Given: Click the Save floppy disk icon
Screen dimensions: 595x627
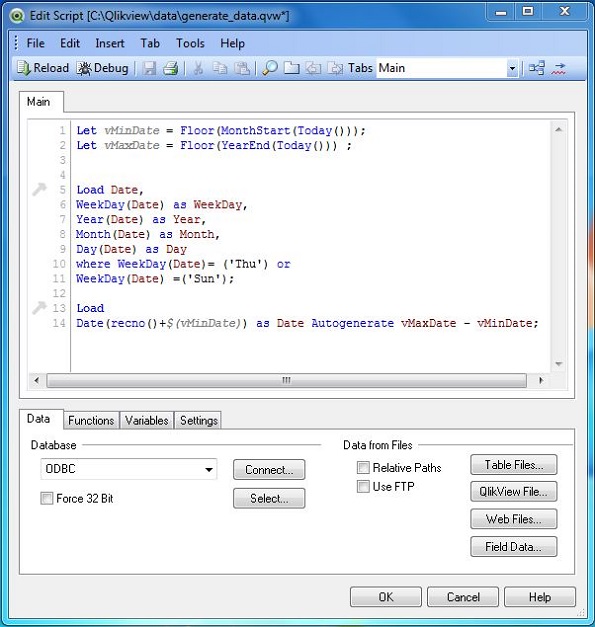Looking at the screenshot, I should point(150,68).
